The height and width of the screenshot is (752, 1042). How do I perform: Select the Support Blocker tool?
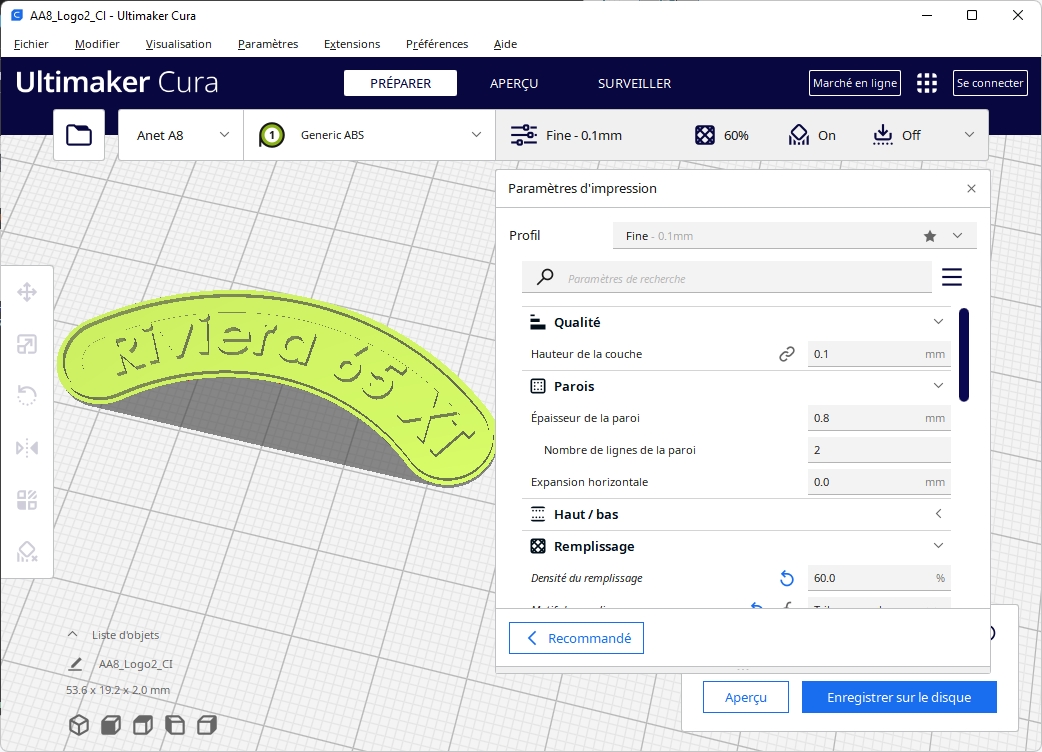[x=27, y=552]
